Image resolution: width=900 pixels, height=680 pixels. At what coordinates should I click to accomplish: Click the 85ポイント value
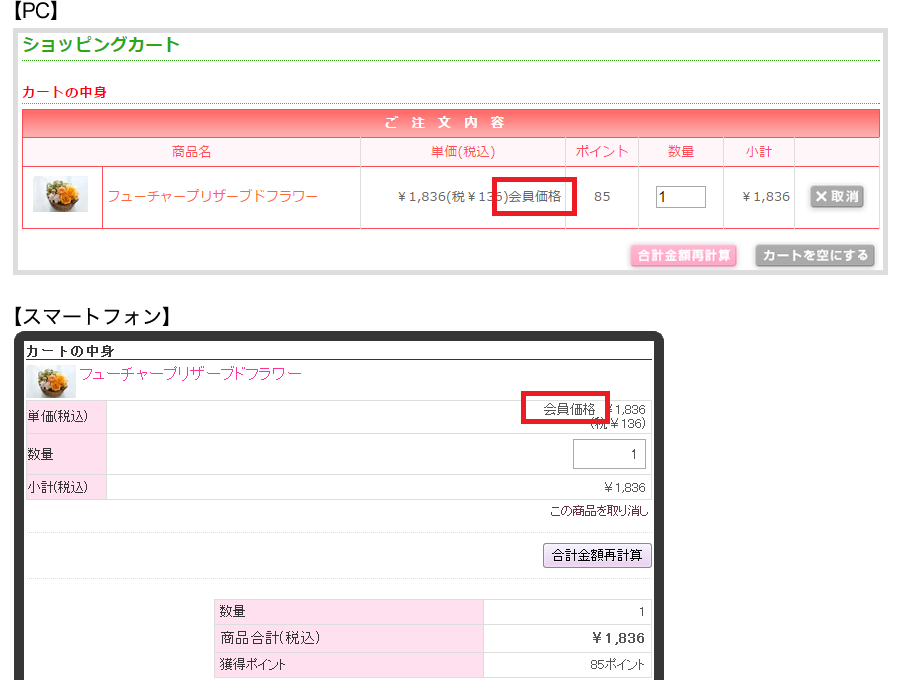(618, 665)
